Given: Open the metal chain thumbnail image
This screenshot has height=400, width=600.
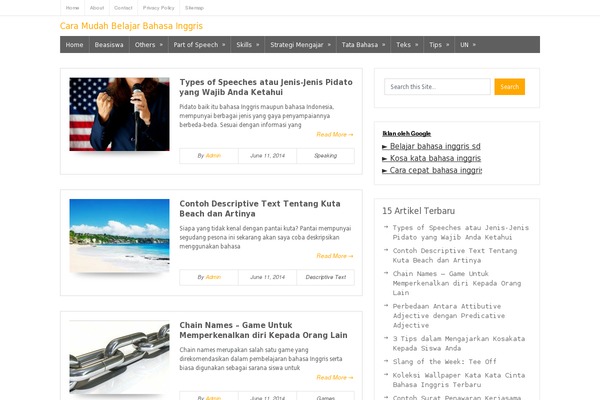Looking at the screenshot, I should pos(119,357).
